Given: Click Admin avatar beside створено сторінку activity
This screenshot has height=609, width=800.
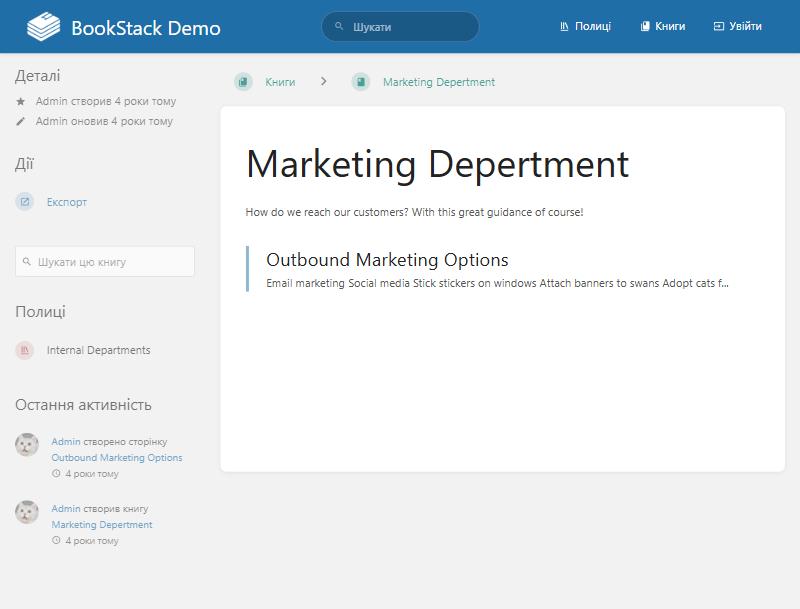Looking at the screenshot, I should tap(27, 444).
